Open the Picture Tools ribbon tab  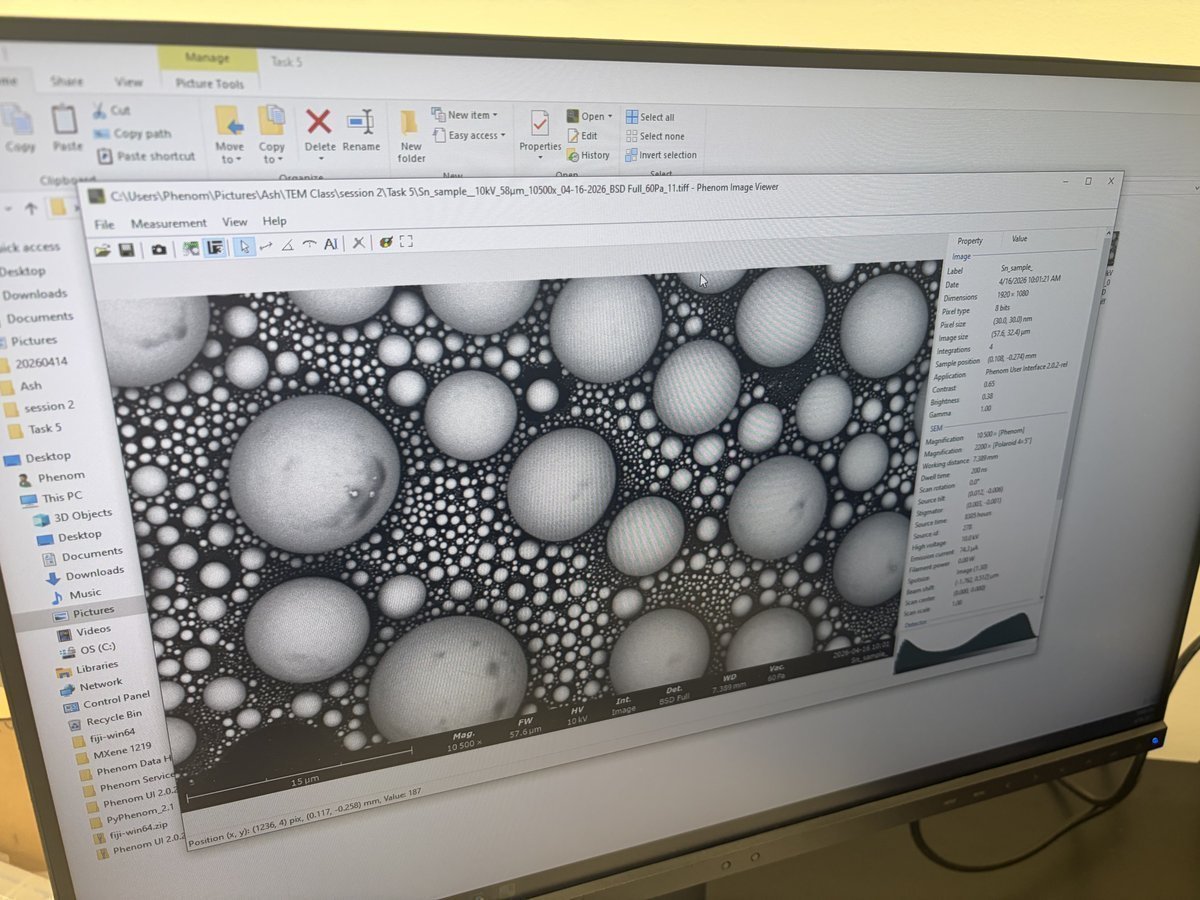pyautogui.click(x=209, y=84)
